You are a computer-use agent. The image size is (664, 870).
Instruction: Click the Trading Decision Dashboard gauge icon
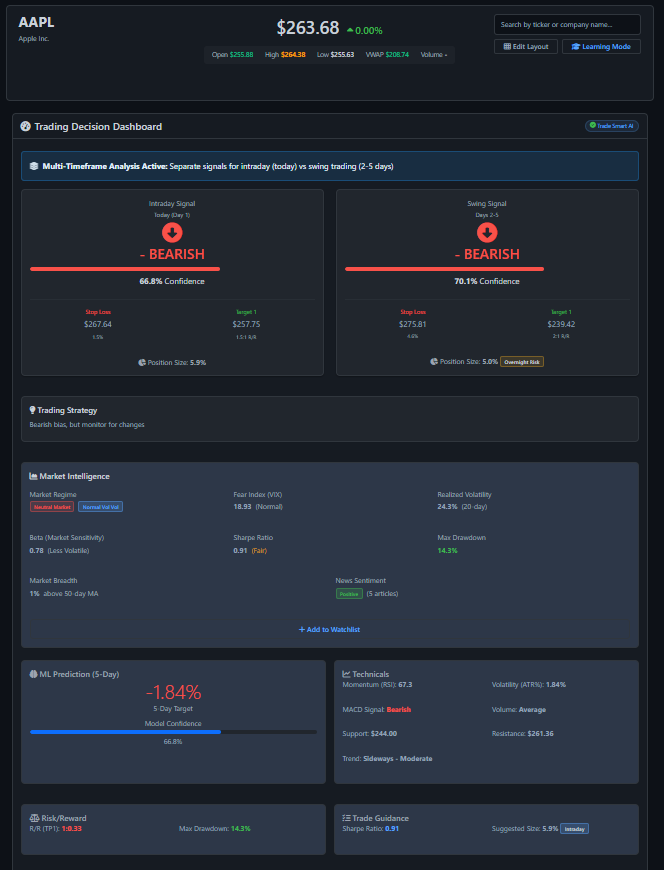[25, 127]
